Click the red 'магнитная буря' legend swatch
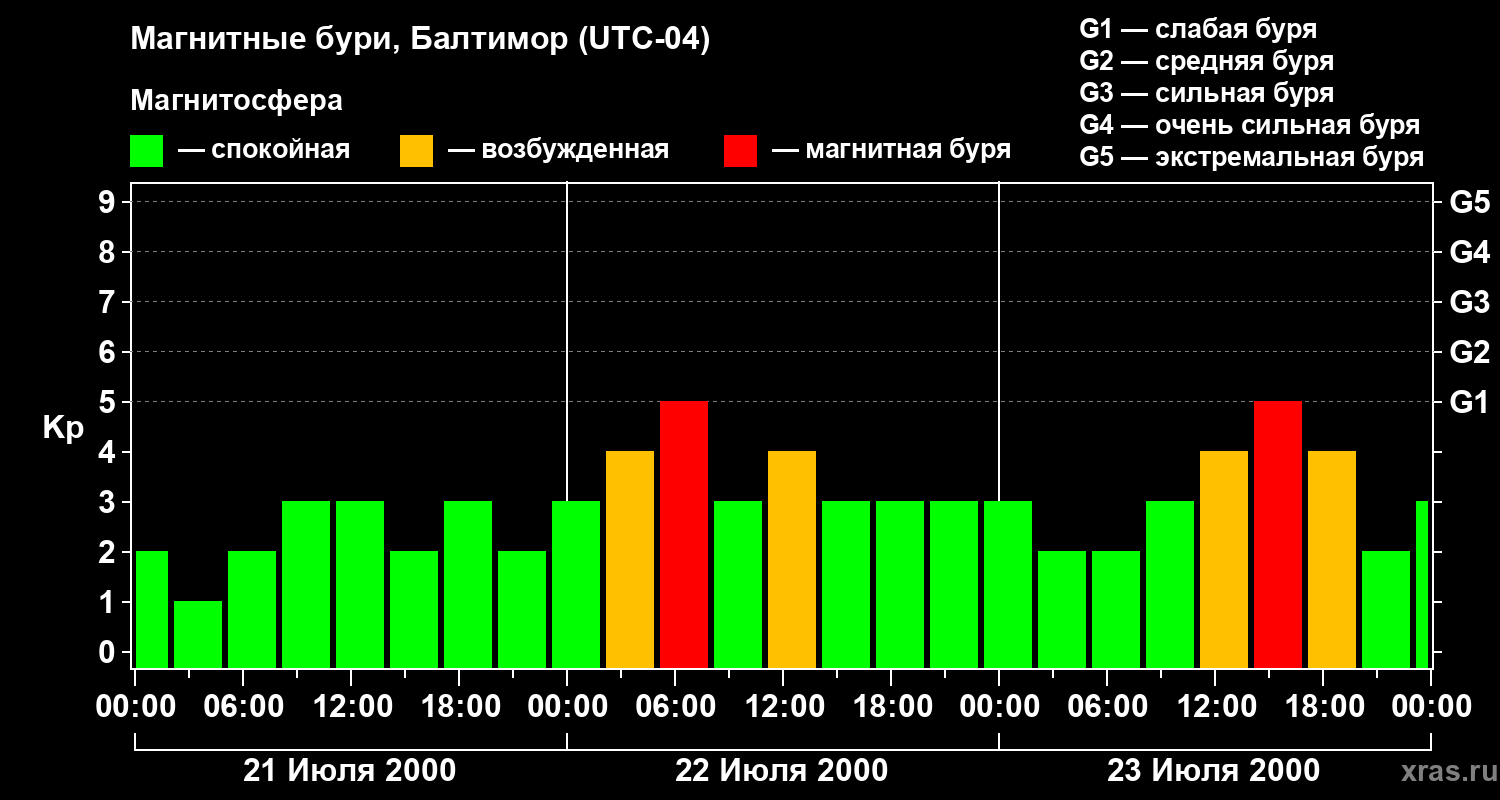1500x800 pixels. click(741, 151)
